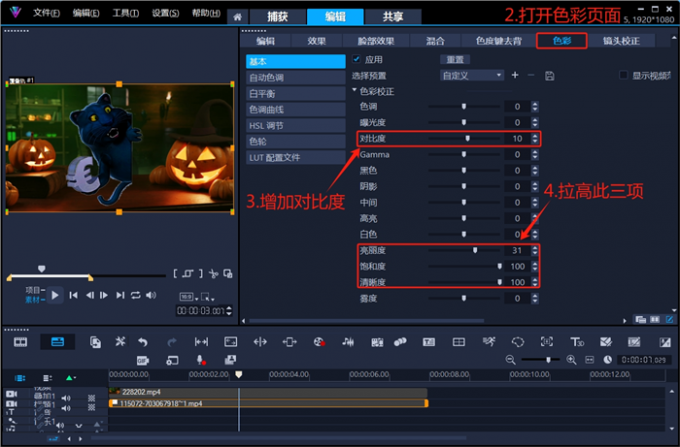Fit project in timeline window

pos(589,360)
